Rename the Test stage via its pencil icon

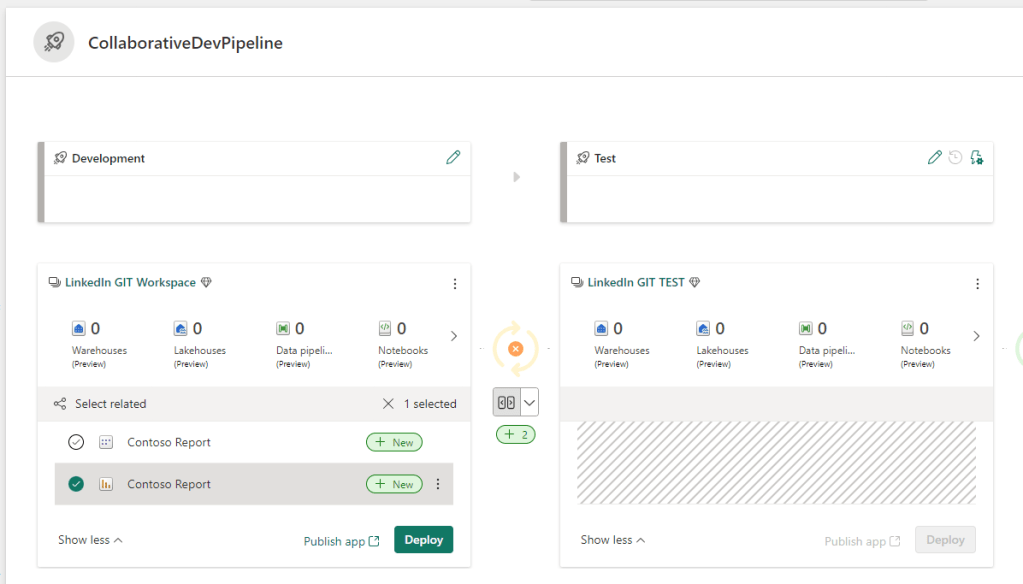point(935,157)
